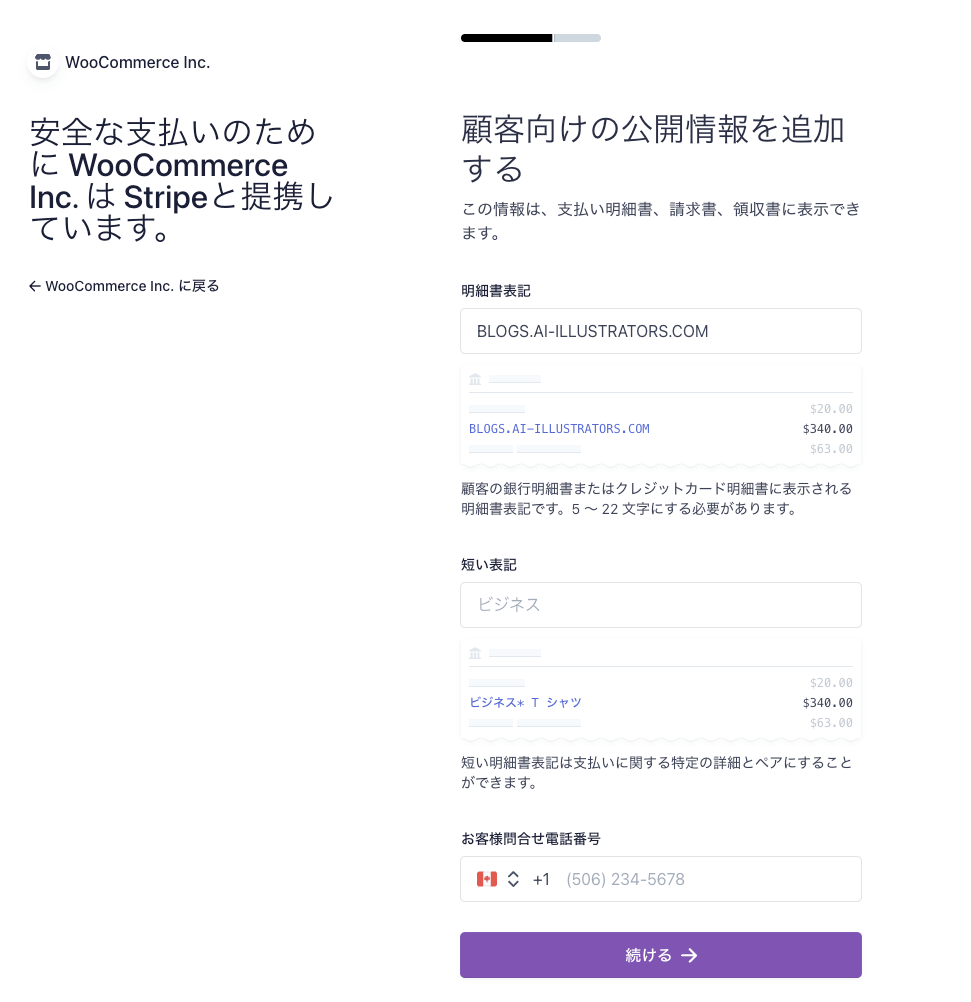Expand the country selector up-down chevron
The height and width of the screenshot is (1002, 971).
tap(513, 879)
